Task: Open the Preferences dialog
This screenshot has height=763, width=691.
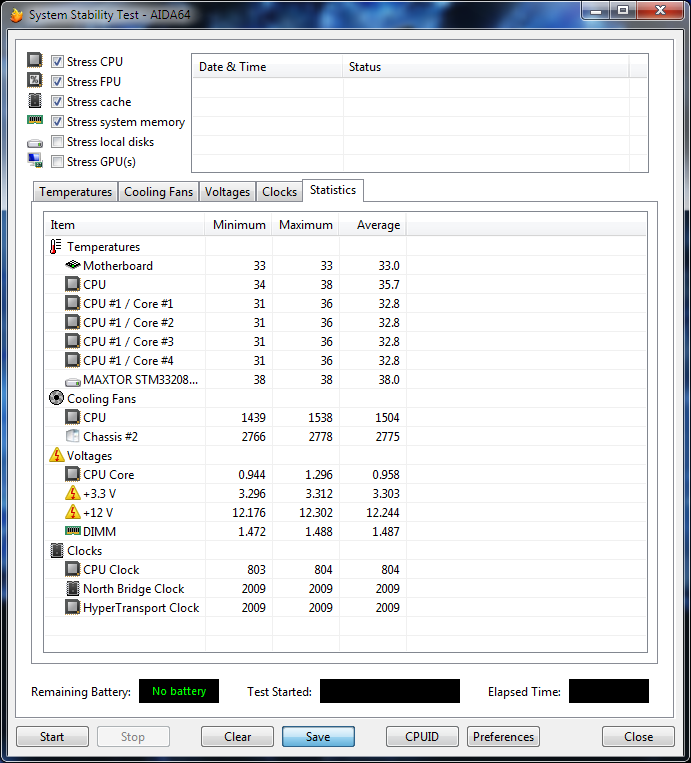Action: 503,737
